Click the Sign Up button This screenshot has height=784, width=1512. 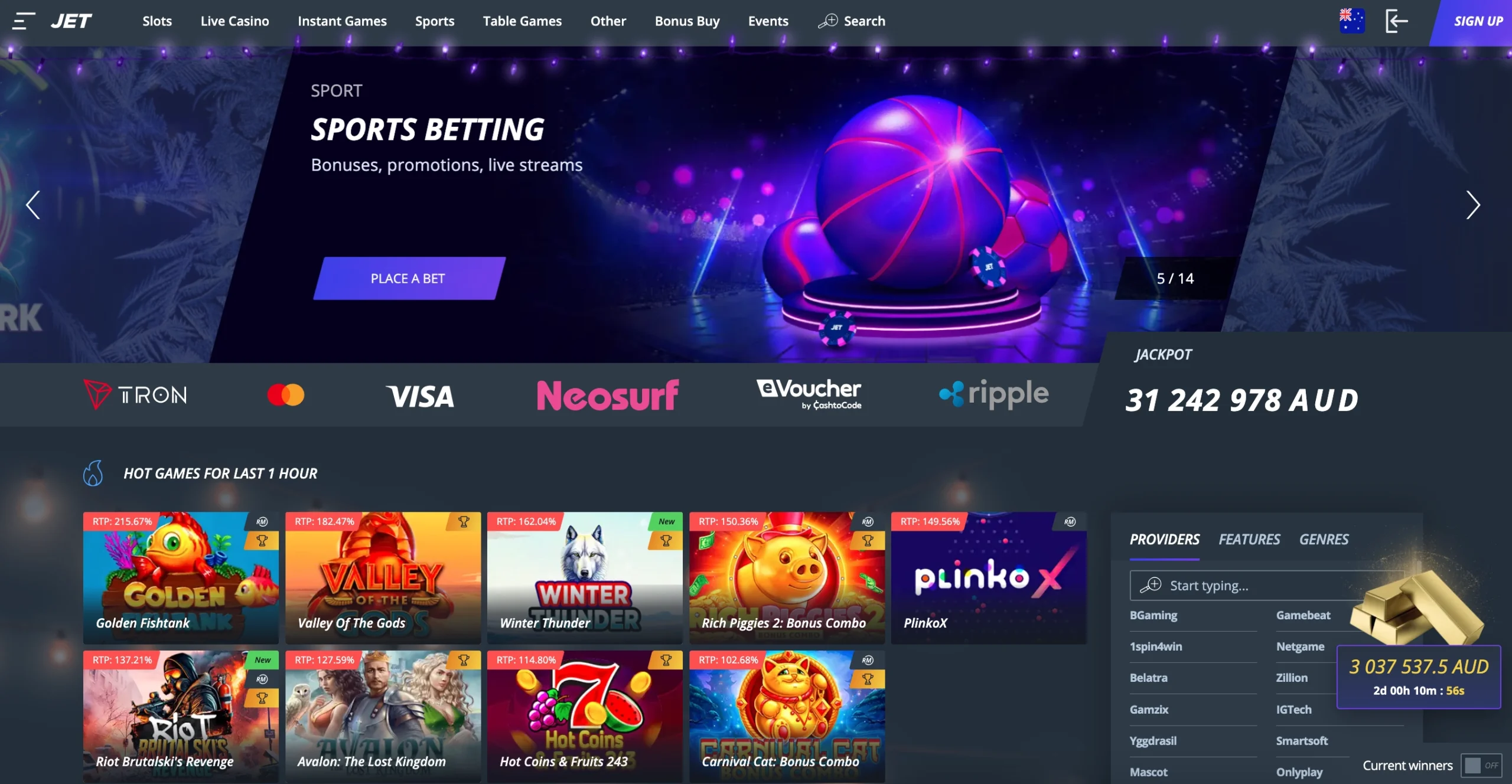tap(1475, 22)
